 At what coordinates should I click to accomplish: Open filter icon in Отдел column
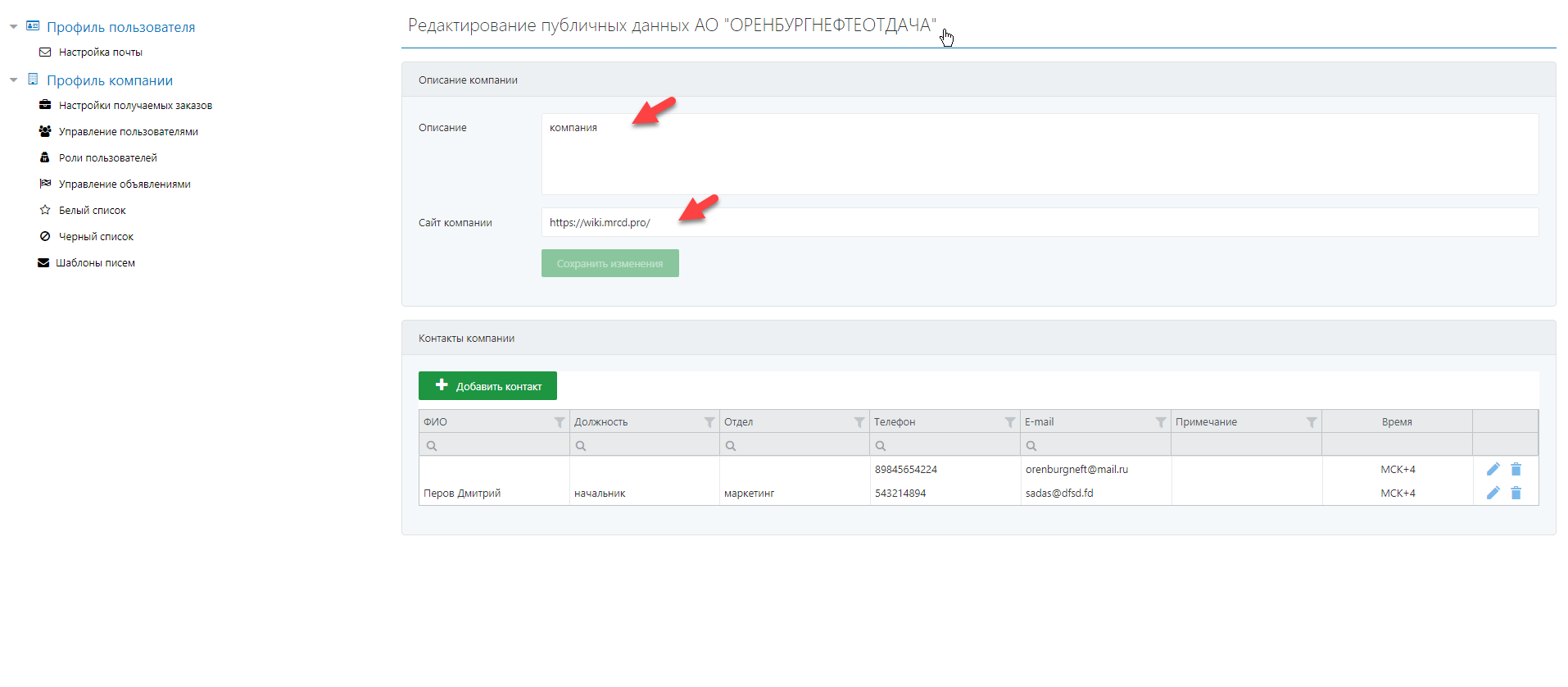point(859,422)
